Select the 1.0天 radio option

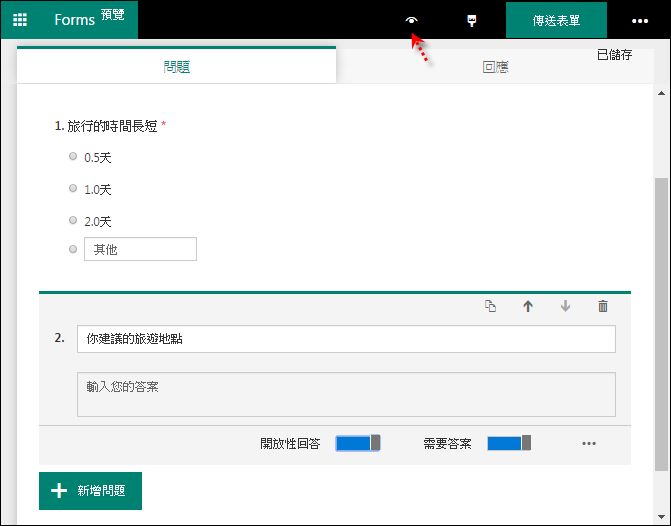click(73, 188)
